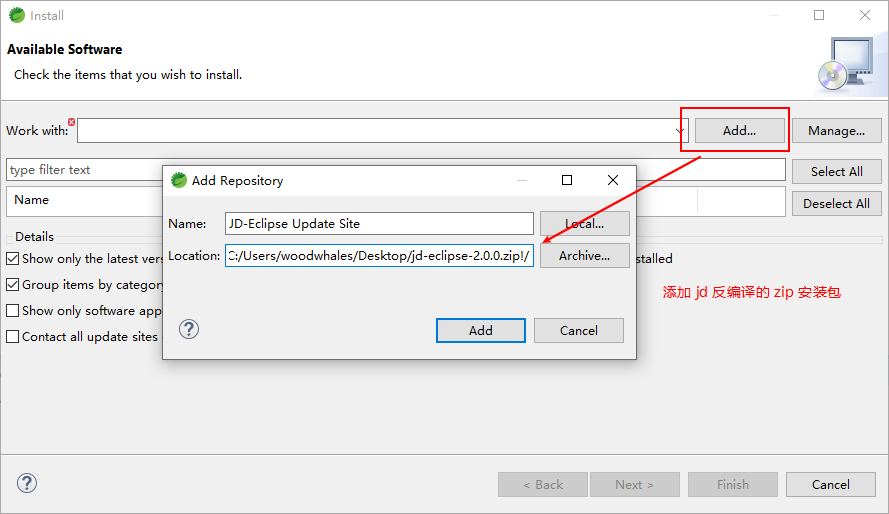Click Deselect All button
Image resolution: width=889 pixels, height=514 pixels.
(x=837, y=204)
